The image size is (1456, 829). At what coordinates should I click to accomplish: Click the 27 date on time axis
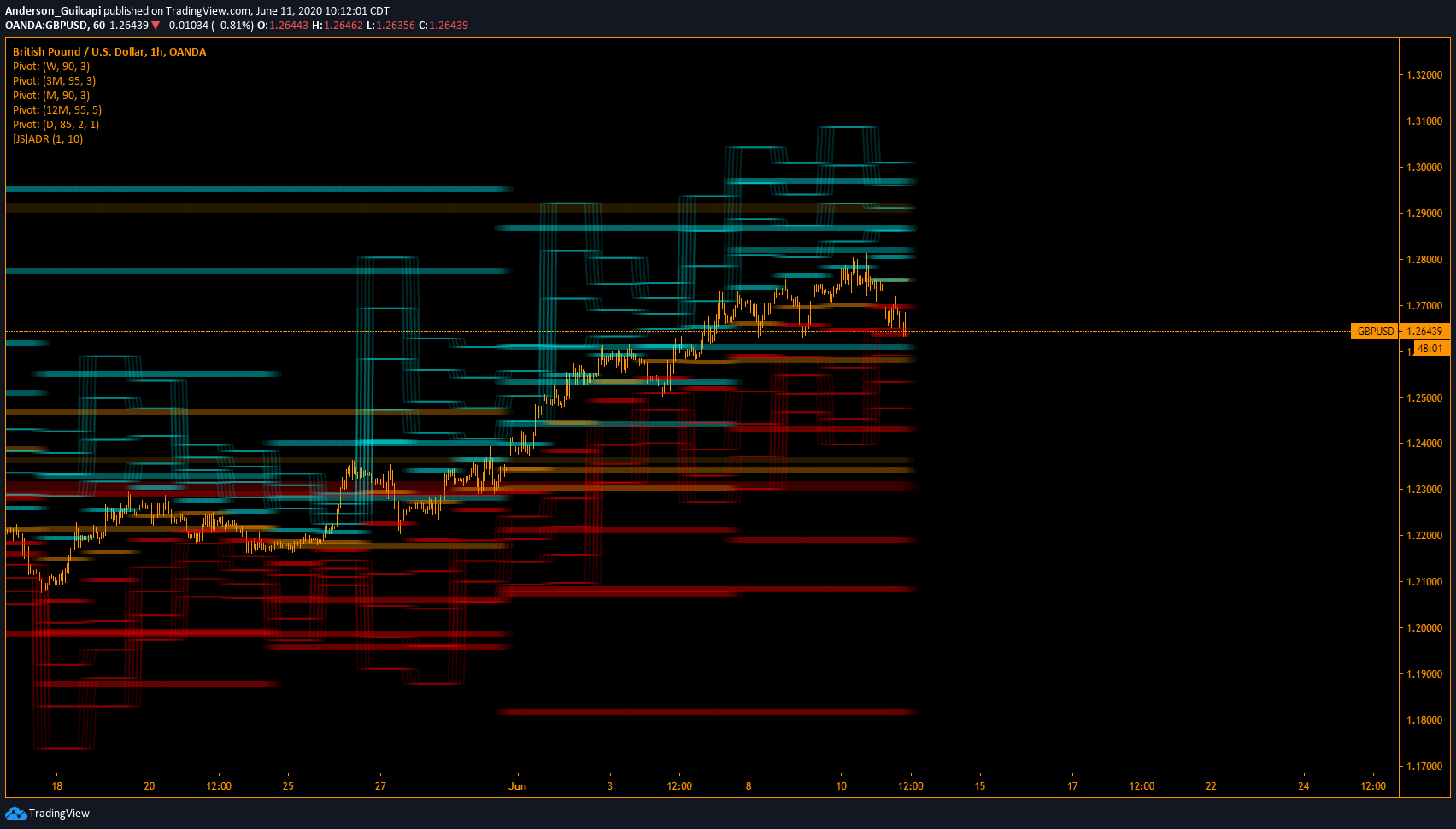point(380,786)
